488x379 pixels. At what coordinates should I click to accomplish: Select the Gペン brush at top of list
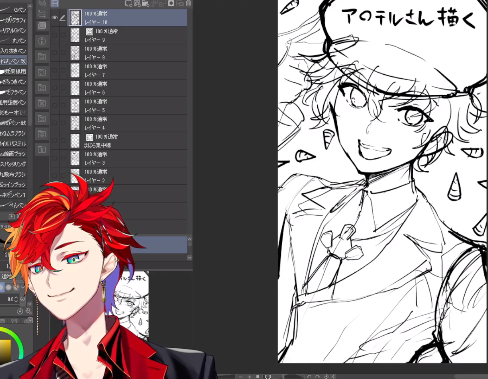[x=13, y=10]
